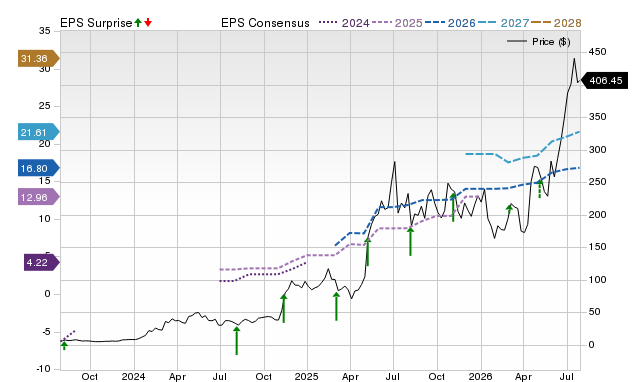This screenshot has height=382, width=640.
Task: Select the 2026 EPS Consensus legend entry
Action: [x=450, y=23]
